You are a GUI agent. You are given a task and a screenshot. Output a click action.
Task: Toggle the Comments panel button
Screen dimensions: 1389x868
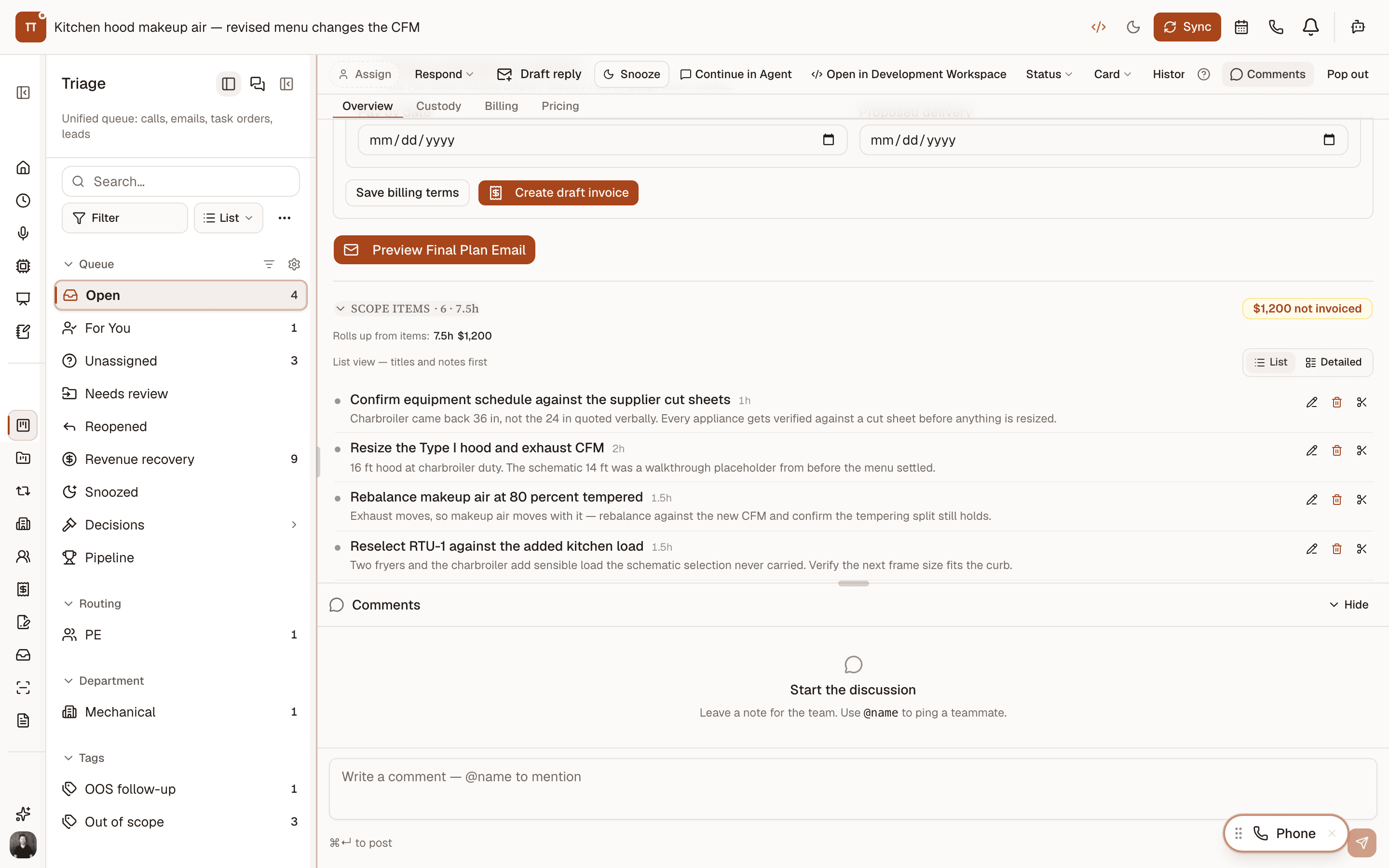[1267, 74]
